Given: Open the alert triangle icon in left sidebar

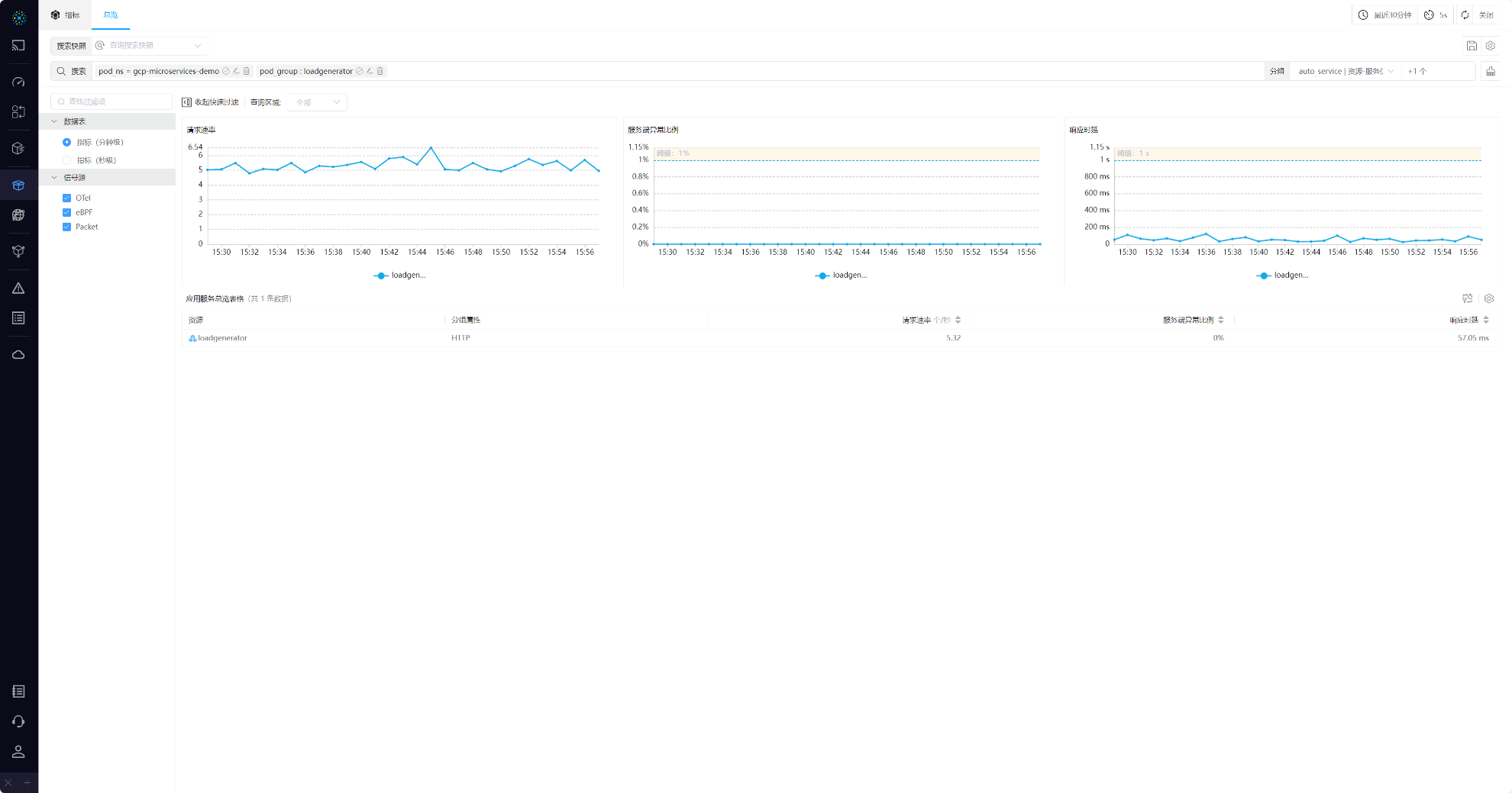Looking at the screenshot, I should 18,289.
